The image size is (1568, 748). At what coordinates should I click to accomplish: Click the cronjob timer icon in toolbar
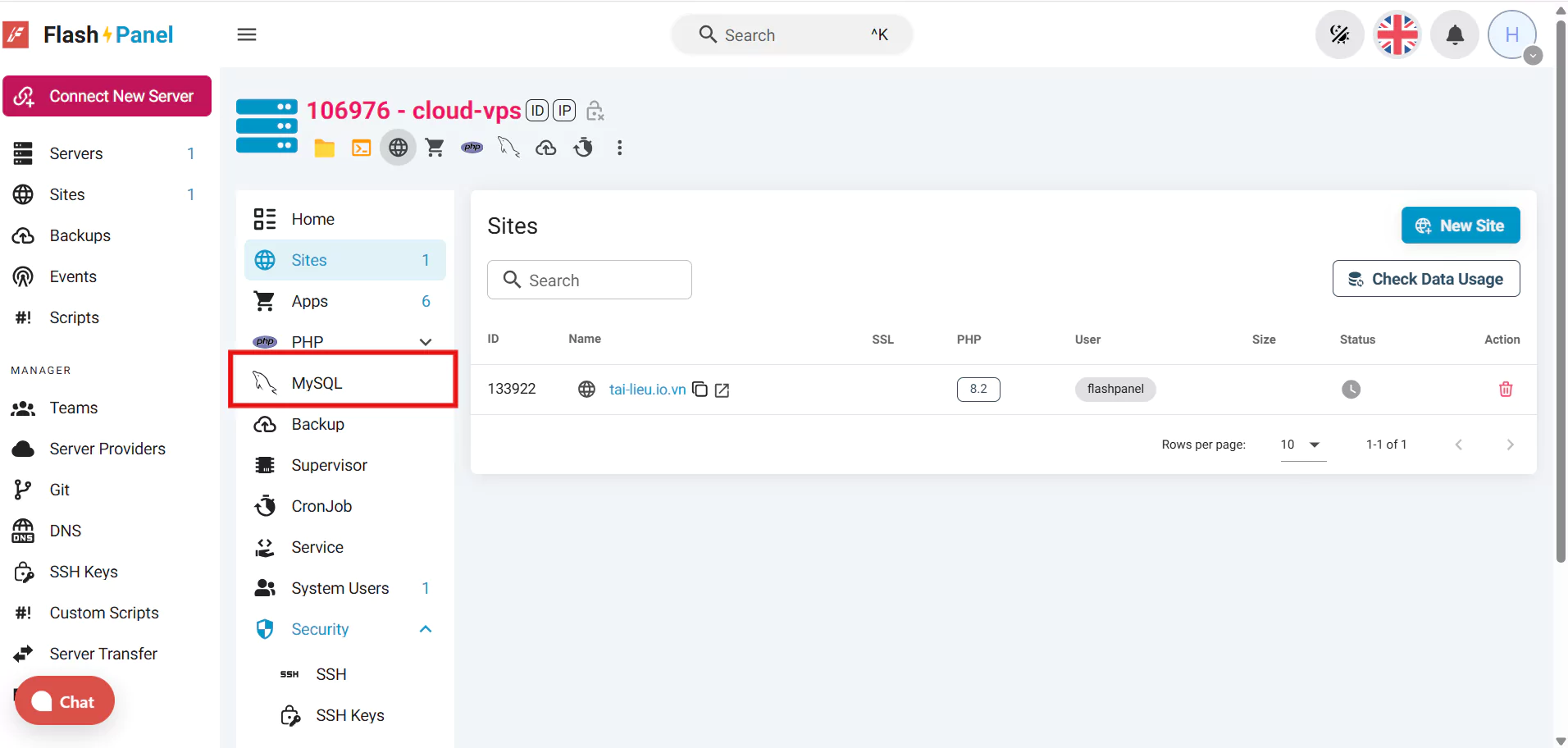[583, 148]
